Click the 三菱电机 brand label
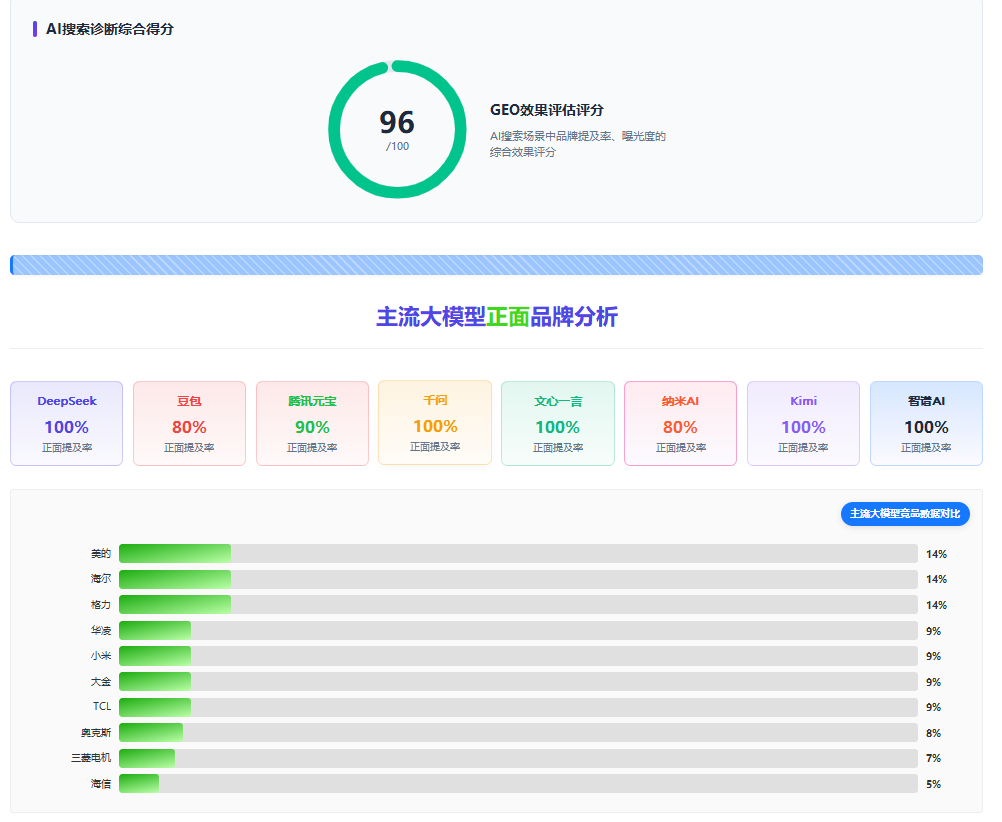The image size is (1002, 822). (x=91, y=758)
